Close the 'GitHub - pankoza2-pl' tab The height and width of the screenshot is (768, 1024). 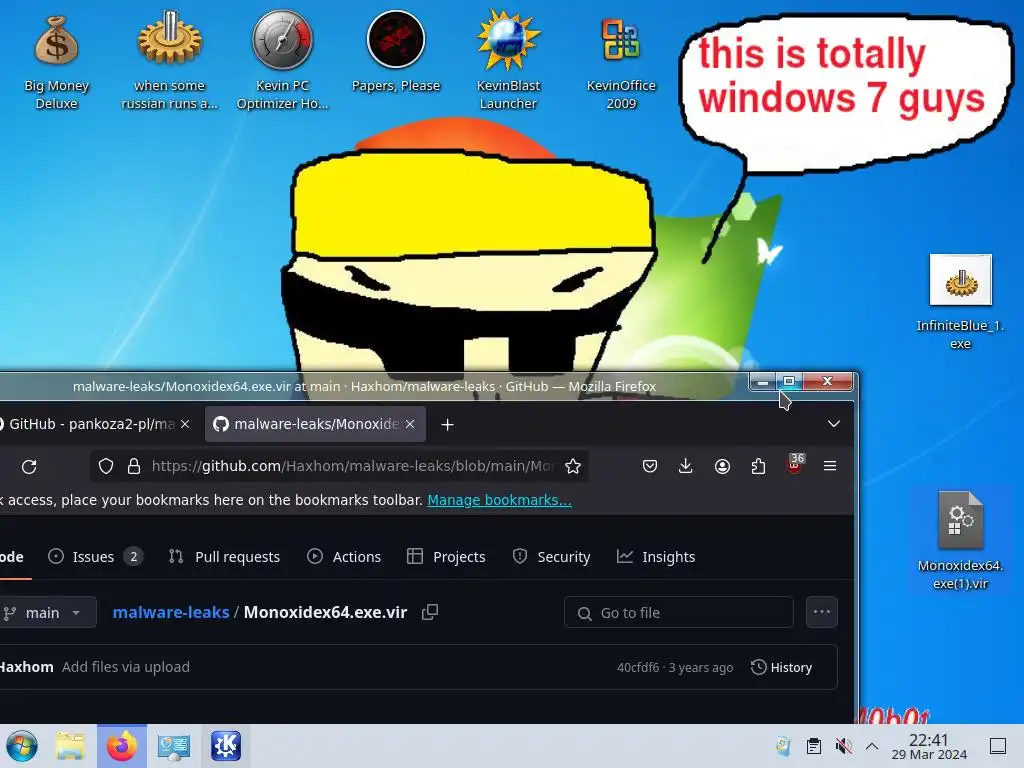185,424
